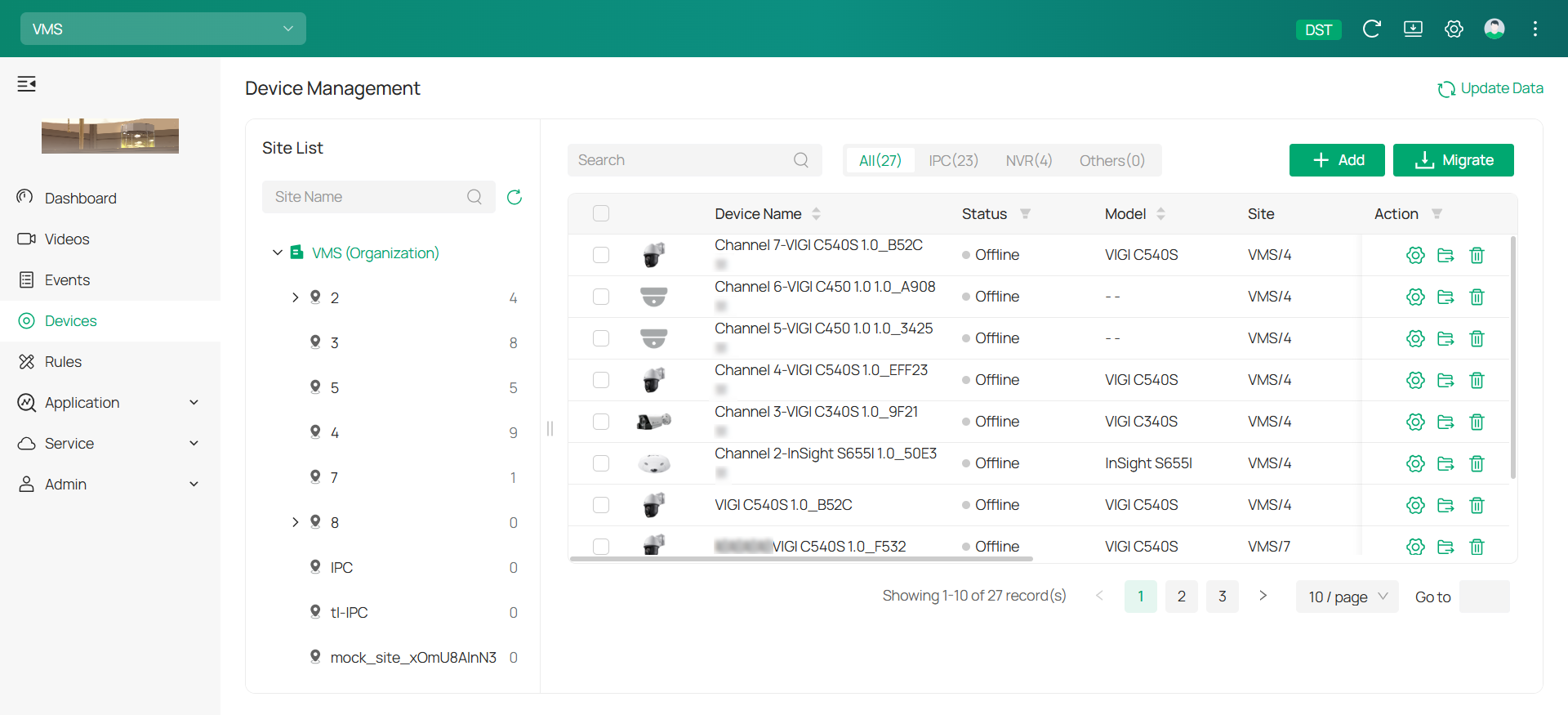
Task: Open settings gear in top header
Action: 1454,29
